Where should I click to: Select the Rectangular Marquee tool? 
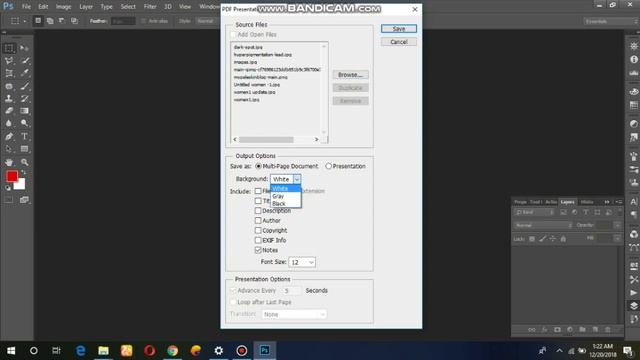pyautogui.click(x=9, y=48)
